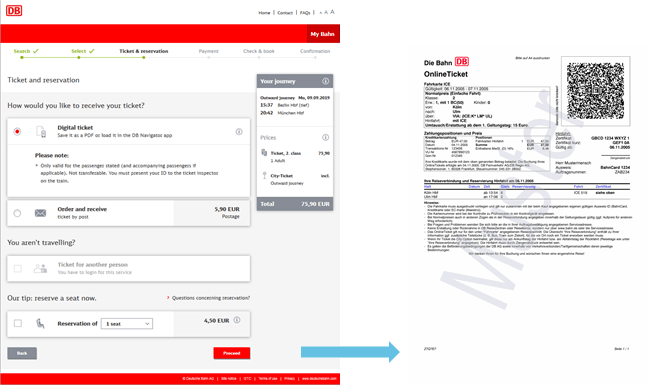The height and width of the screenshot is (385, 647).
Task: Click the My Bahn button
Action: [x=323, y=34]
